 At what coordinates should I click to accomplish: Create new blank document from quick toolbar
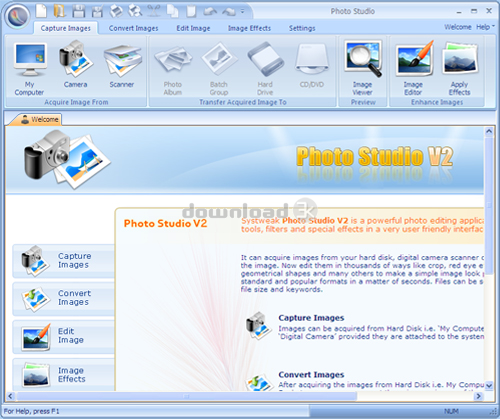pyautogui.click(x=41, y=11)
